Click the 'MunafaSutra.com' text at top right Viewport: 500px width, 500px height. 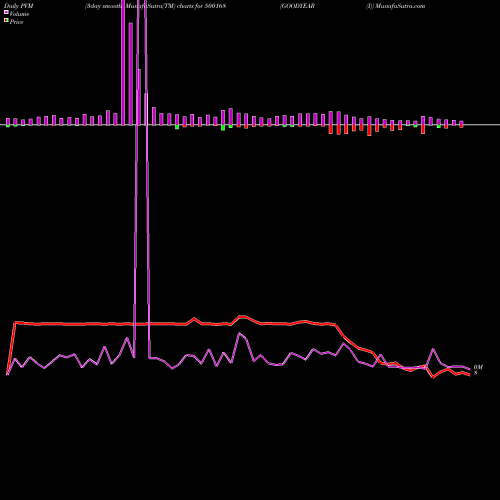(x=400, y=6)
